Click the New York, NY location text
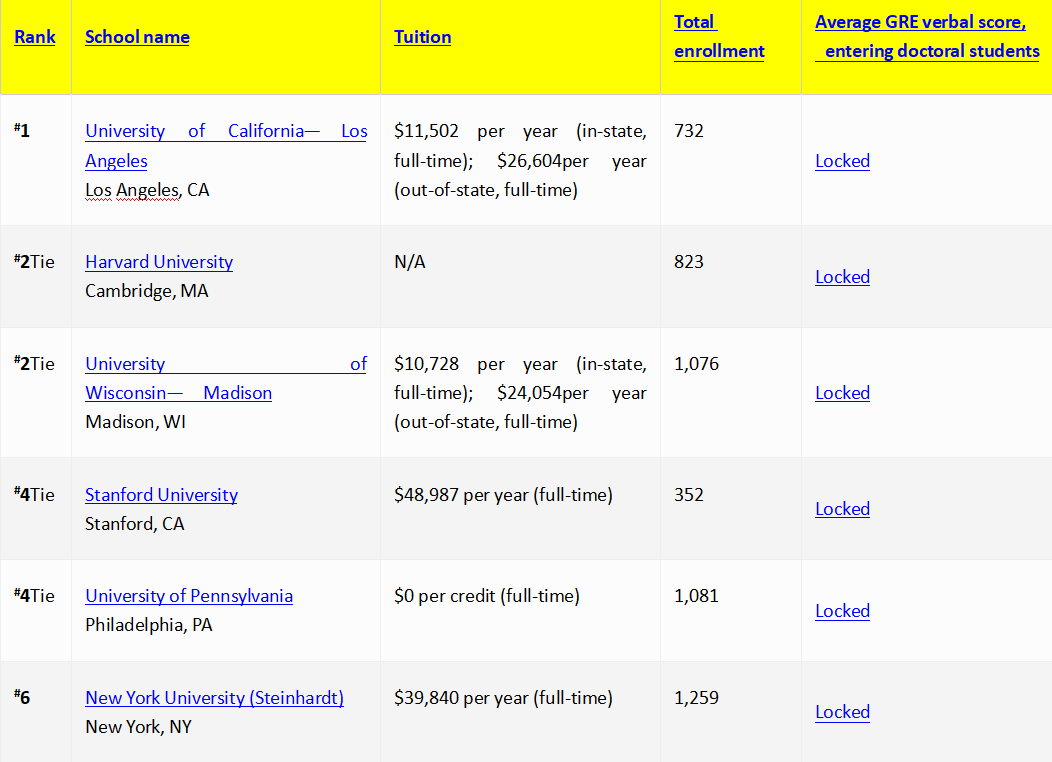 click(138, 727)
